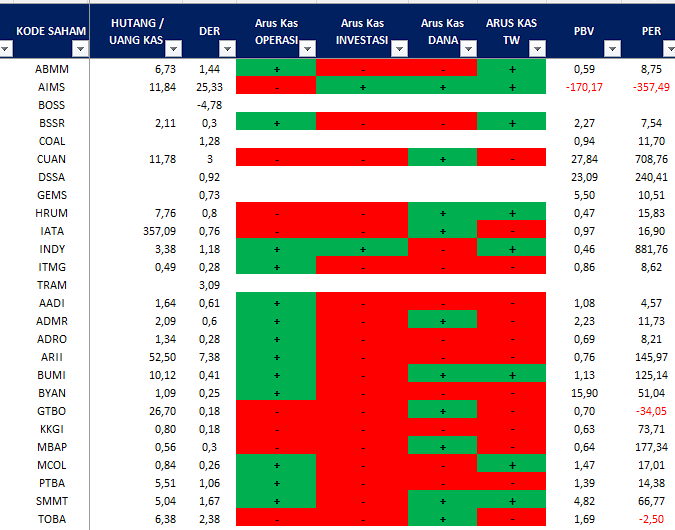
Task: Select the ABMM stock code cell
Action: (x=51, y=69)
